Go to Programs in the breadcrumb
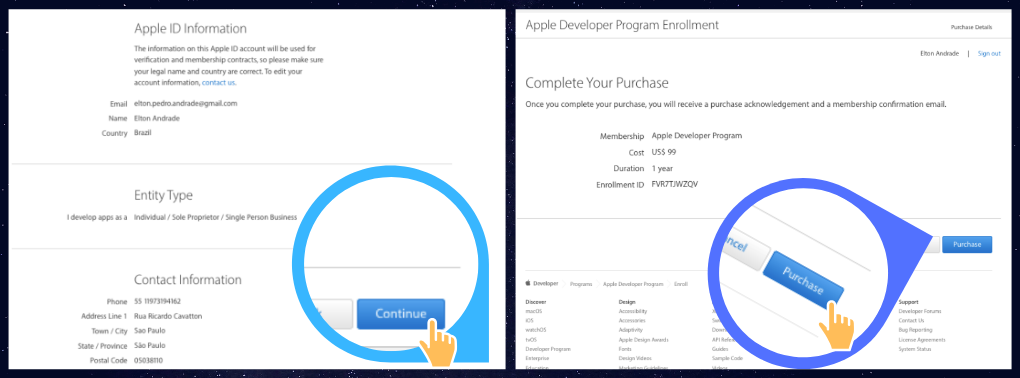Viewport: 1020px width, 378px height. (x=581, y=284)
